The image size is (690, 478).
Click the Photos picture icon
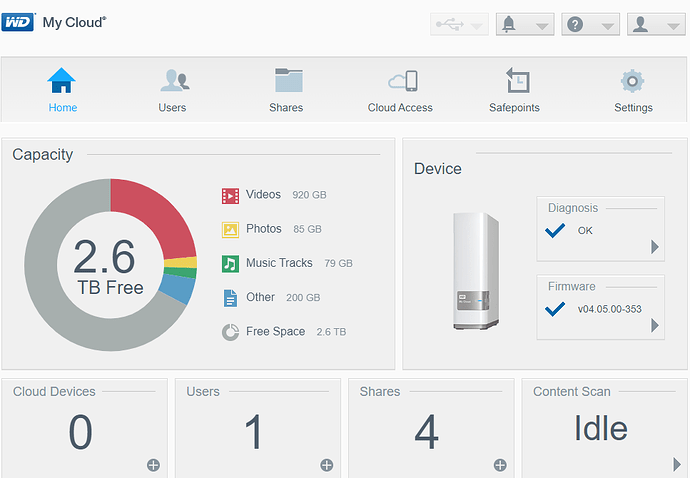pos(230,229)
